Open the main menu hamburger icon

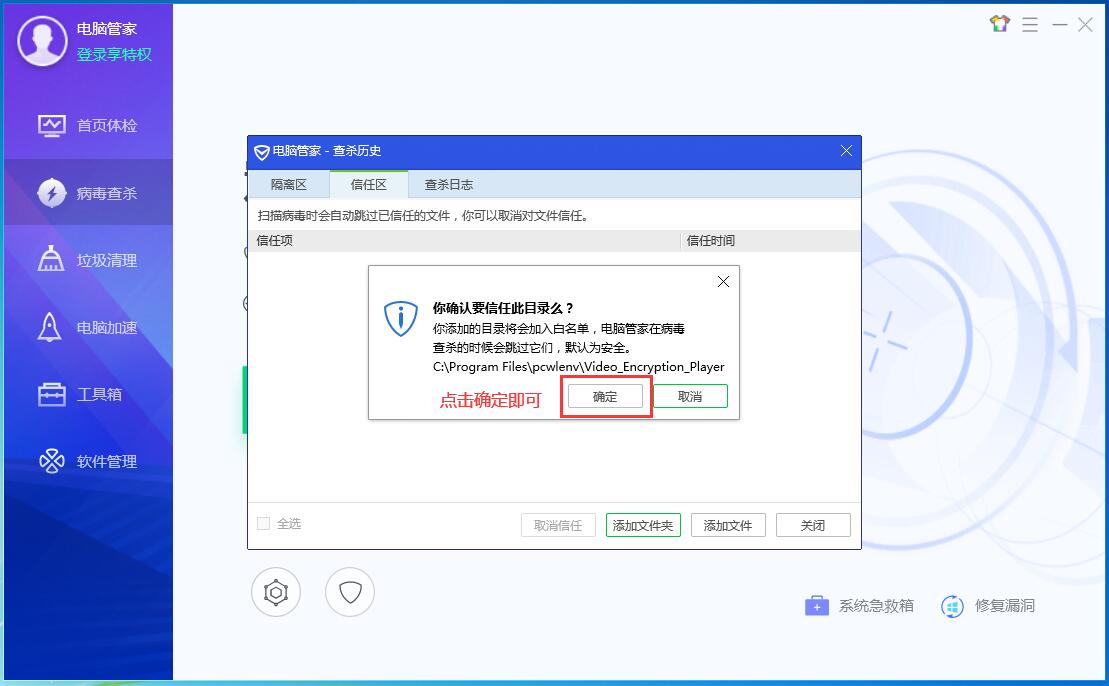click(1030, 25)
